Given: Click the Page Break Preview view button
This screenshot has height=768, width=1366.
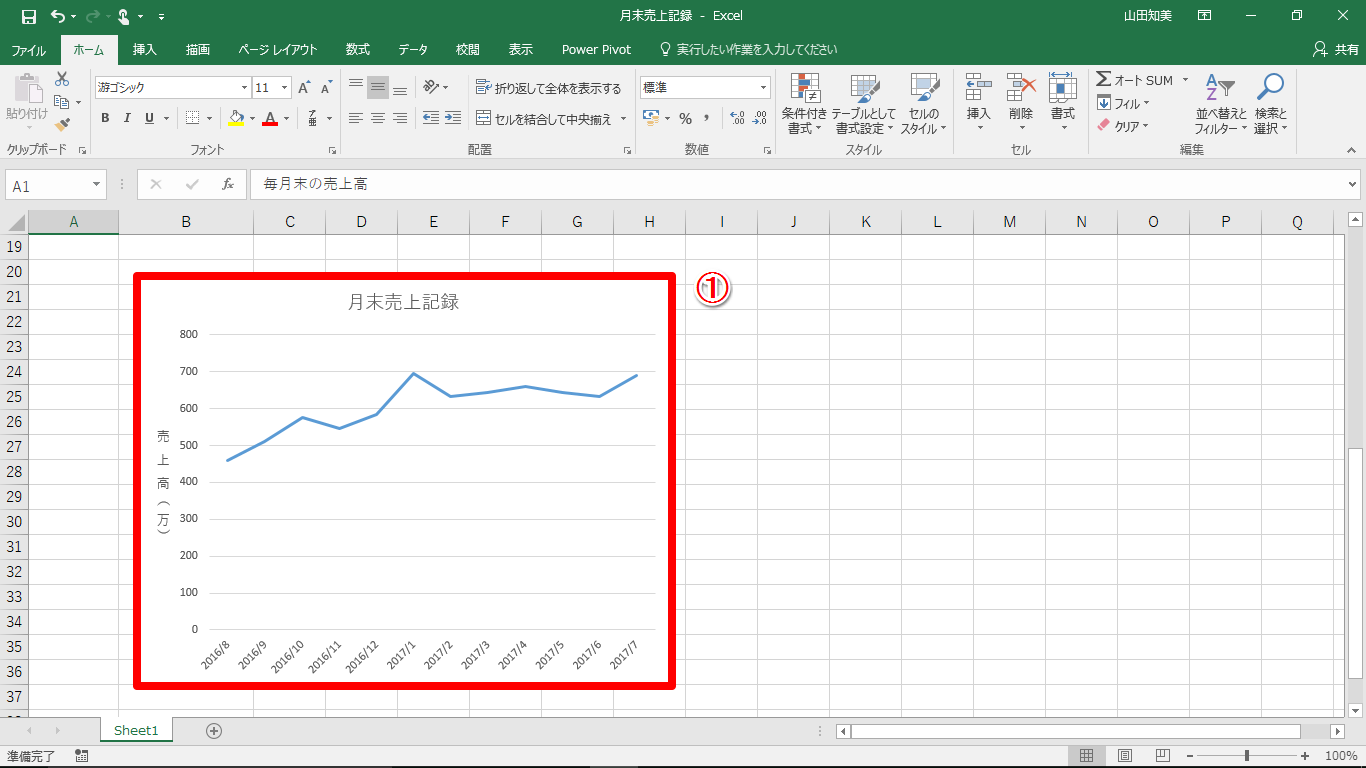Looking at the screenshot, I should [1162, 756].
